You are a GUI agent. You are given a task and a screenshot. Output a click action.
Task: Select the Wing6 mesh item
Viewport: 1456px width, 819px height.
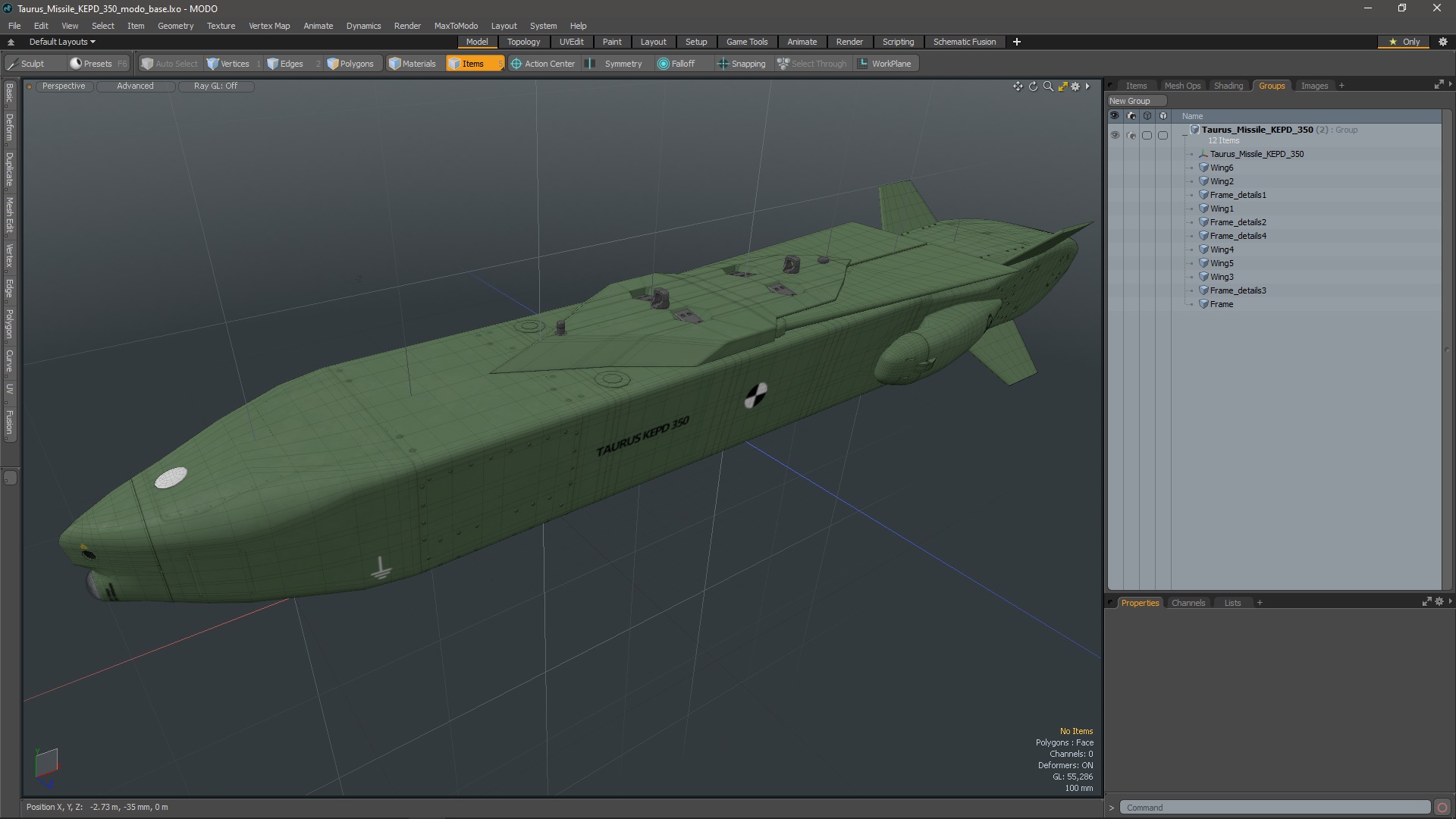click(x=1221, y=168)
